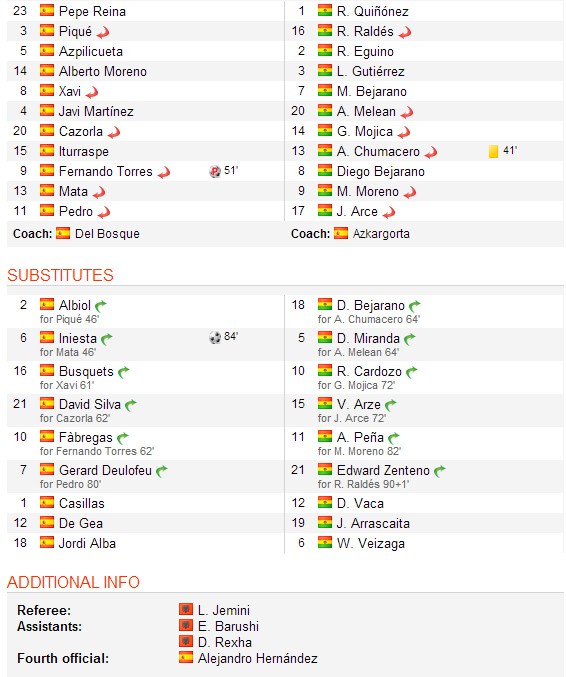The width and height of the screenshot is (566, 677).
Task: Click on Alberto Moreno's name
Action: pos(103,71)
